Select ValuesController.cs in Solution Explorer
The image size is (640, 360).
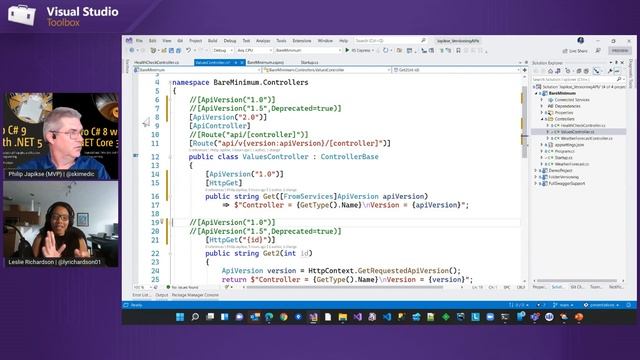coord(577,132)
